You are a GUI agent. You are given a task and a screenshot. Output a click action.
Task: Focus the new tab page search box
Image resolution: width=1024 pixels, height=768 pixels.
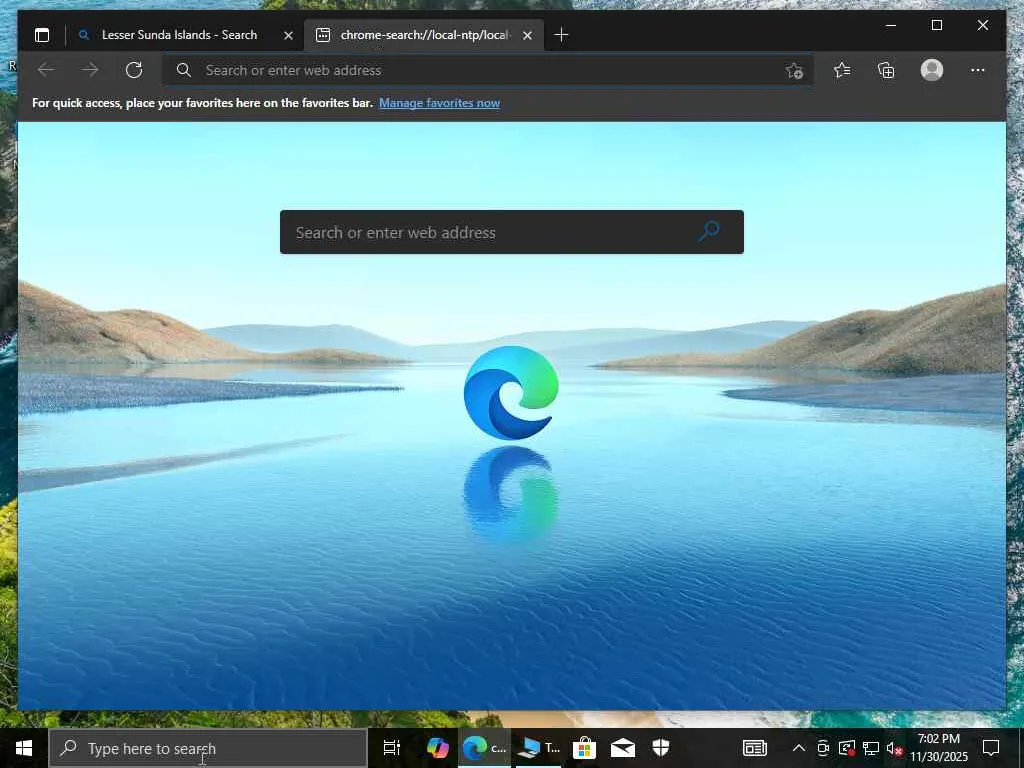[x=512, y=232]
